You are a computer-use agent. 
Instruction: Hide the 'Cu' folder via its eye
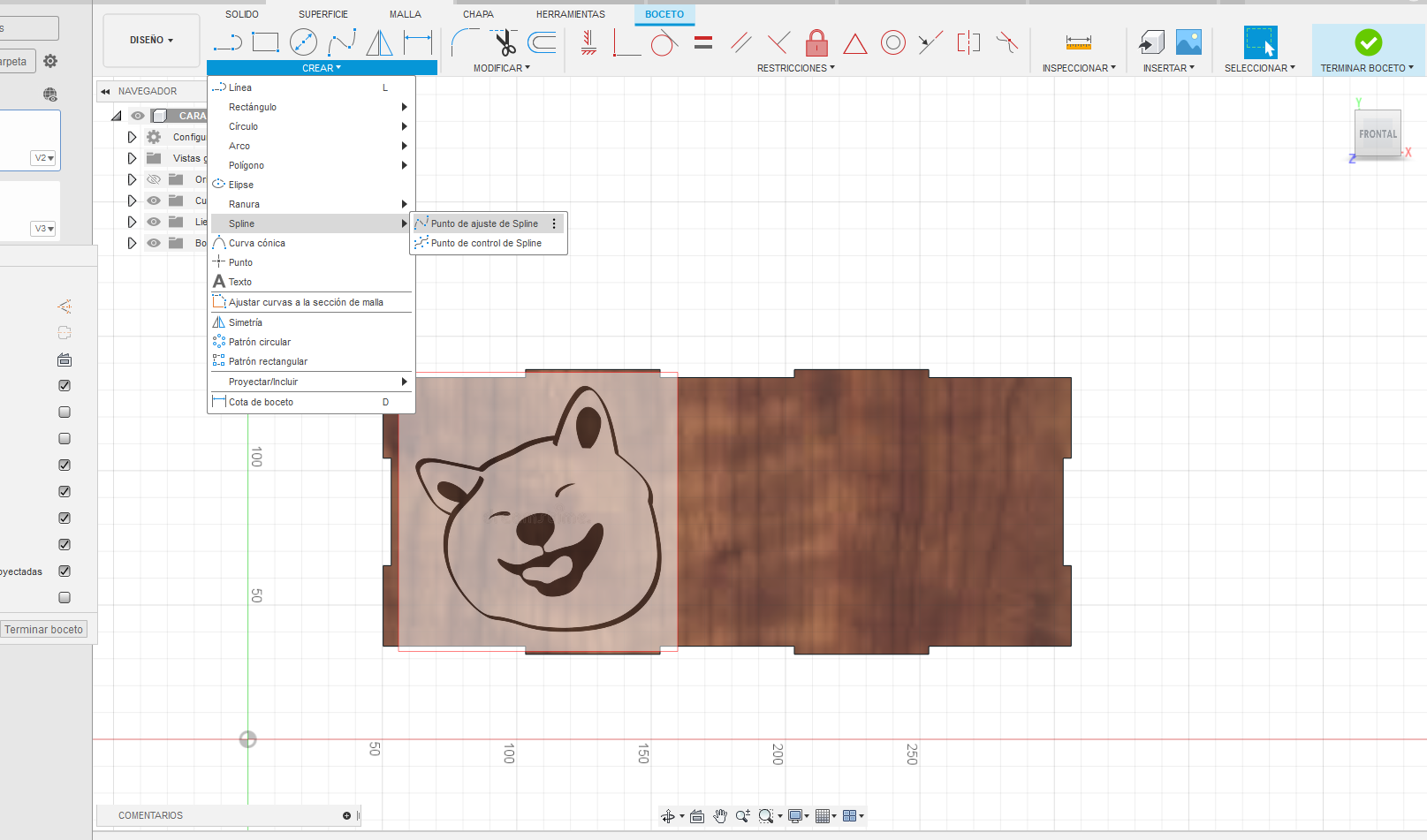tap(154, 201)
